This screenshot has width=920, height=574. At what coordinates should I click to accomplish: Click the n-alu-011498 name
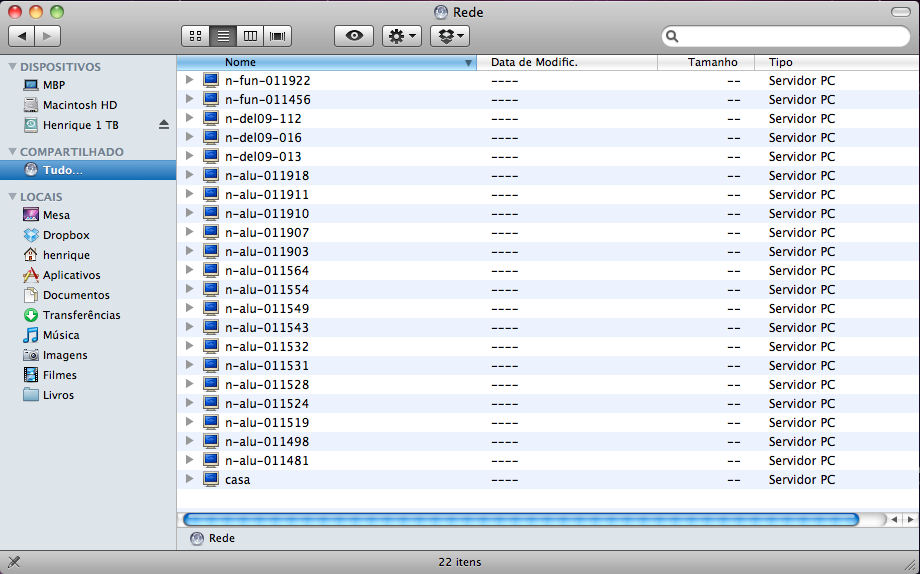point(267,441)
